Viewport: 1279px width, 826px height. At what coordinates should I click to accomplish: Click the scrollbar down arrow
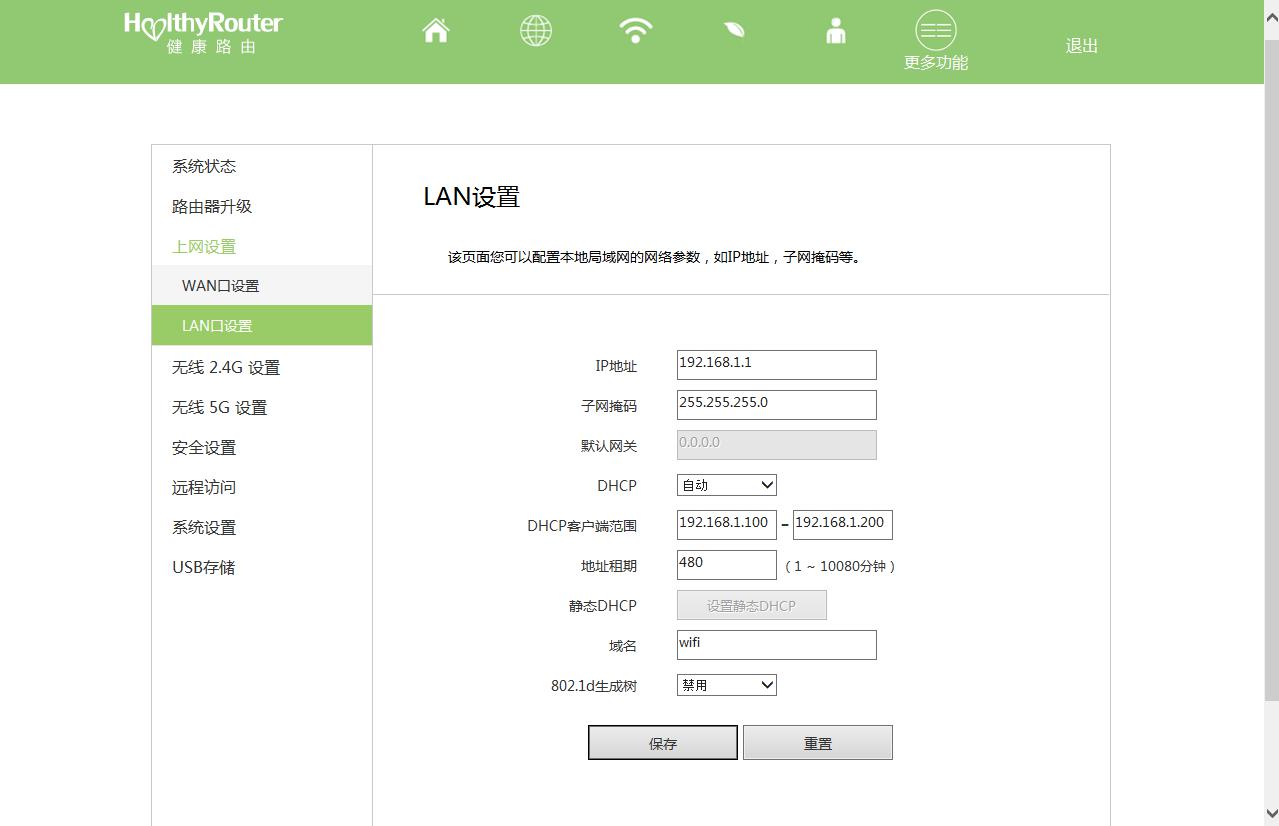[x=1271, y=814]
